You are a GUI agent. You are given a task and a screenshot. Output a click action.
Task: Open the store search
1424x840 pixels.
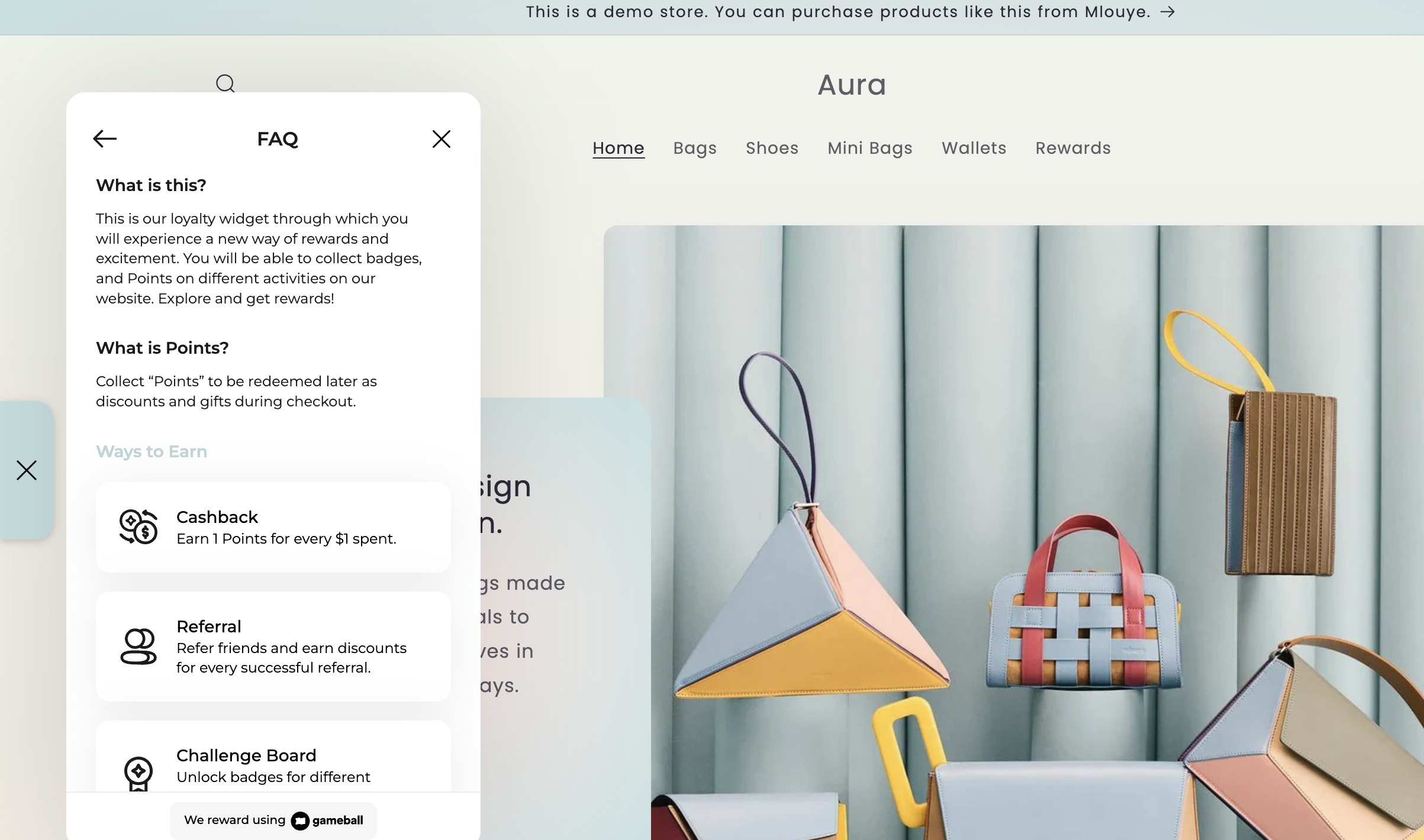pyautogui.click(x=225, y=83)
